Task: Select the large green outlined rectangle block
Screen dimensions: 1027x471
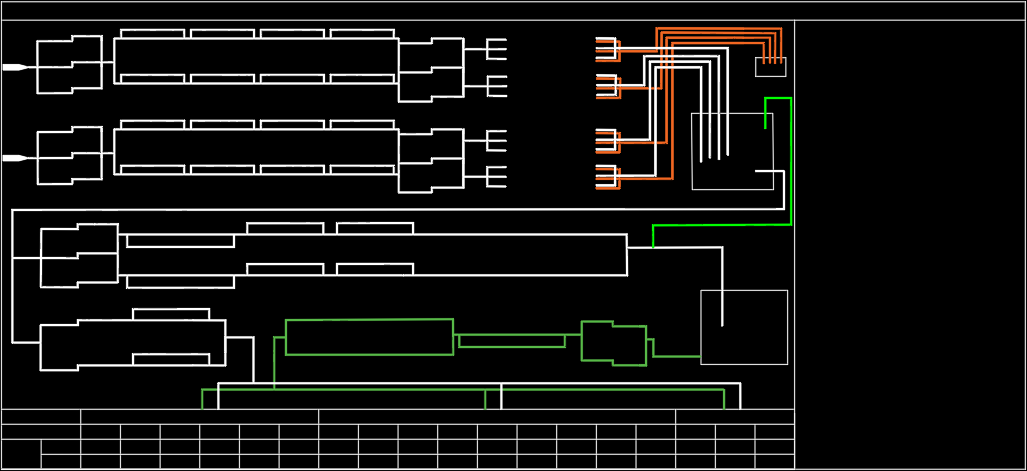Action: (x=369, y=337)
